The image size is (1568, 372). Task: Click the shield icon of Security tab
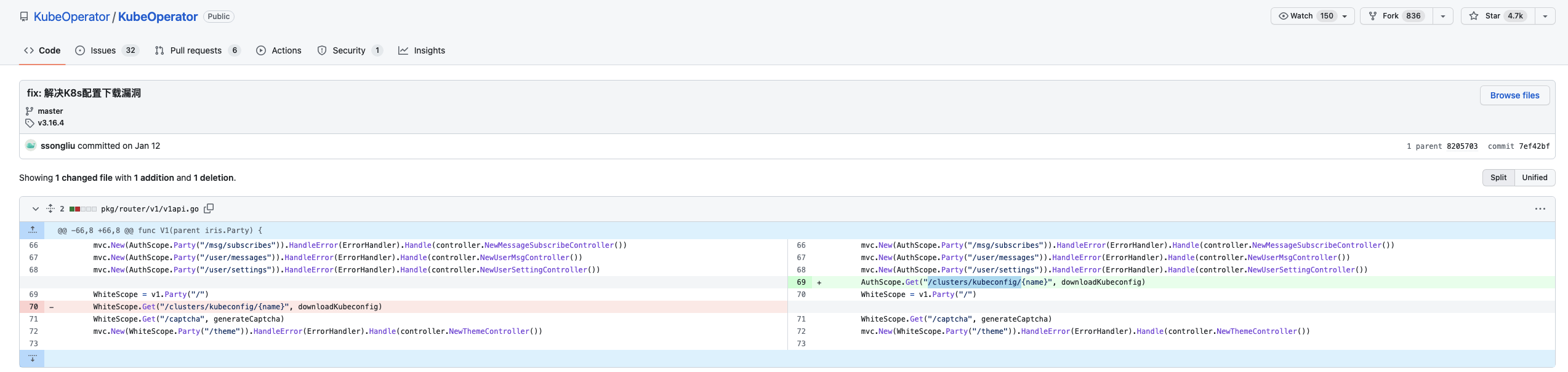(x=322, y=50)
